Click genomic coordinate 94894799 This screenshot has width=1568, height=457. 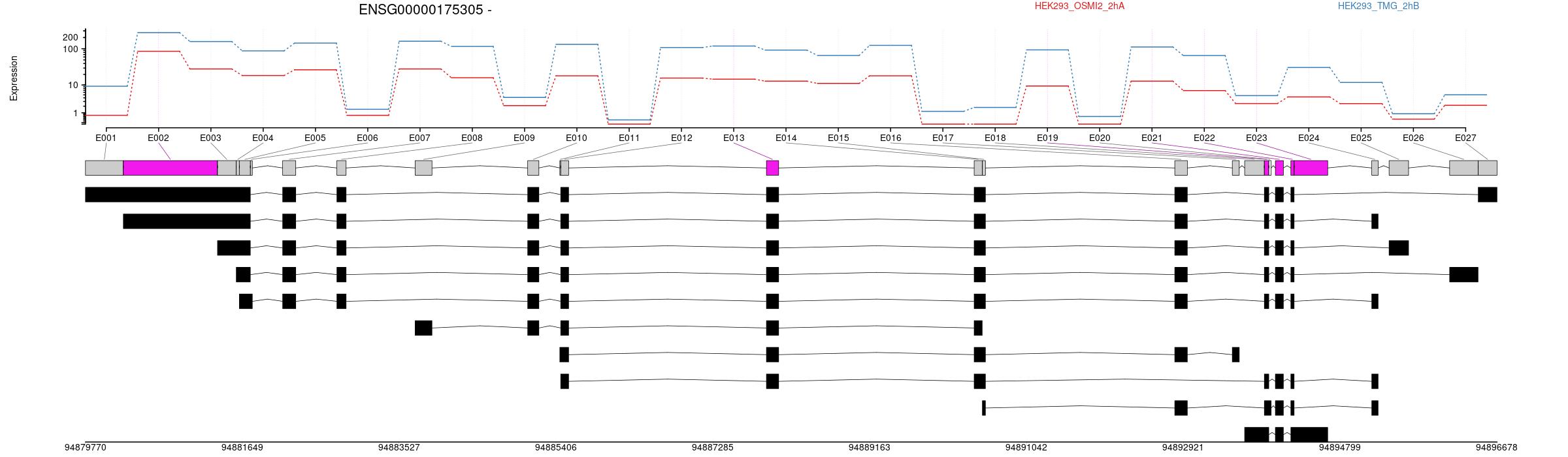tap(1340, 448)
